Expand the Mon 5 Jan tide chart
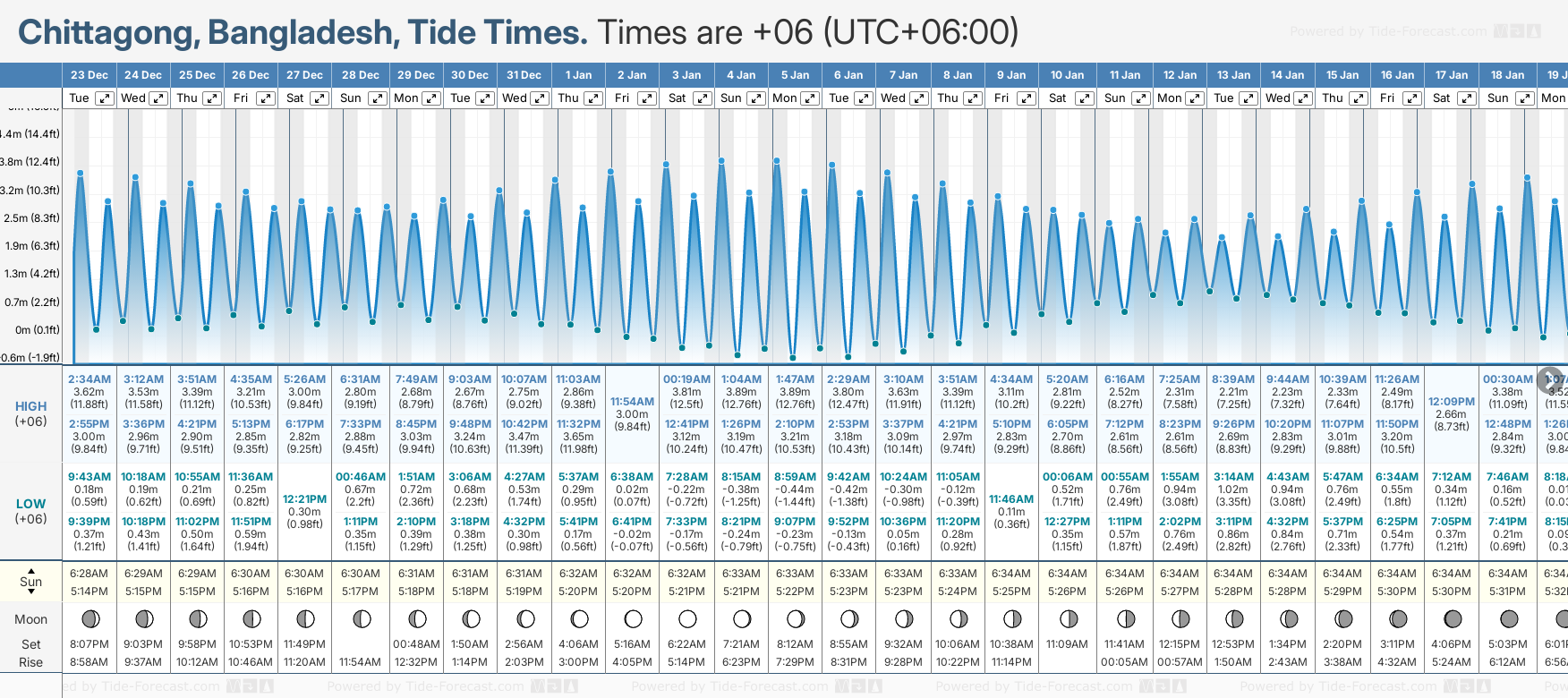The width and height of the screenshot is (1568, 698). click(x=810, y=98)
